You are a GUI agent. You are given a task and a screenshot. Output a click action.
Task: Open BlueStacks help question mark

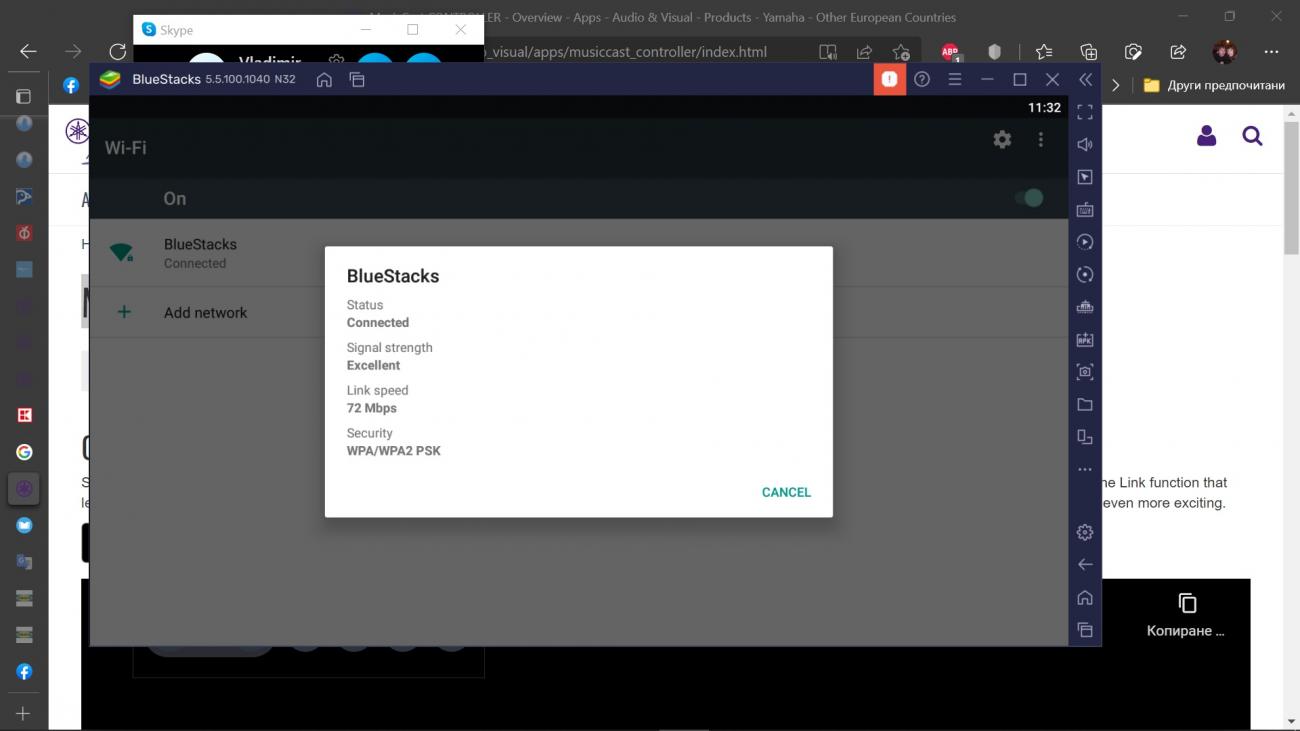tap(922, 79)
